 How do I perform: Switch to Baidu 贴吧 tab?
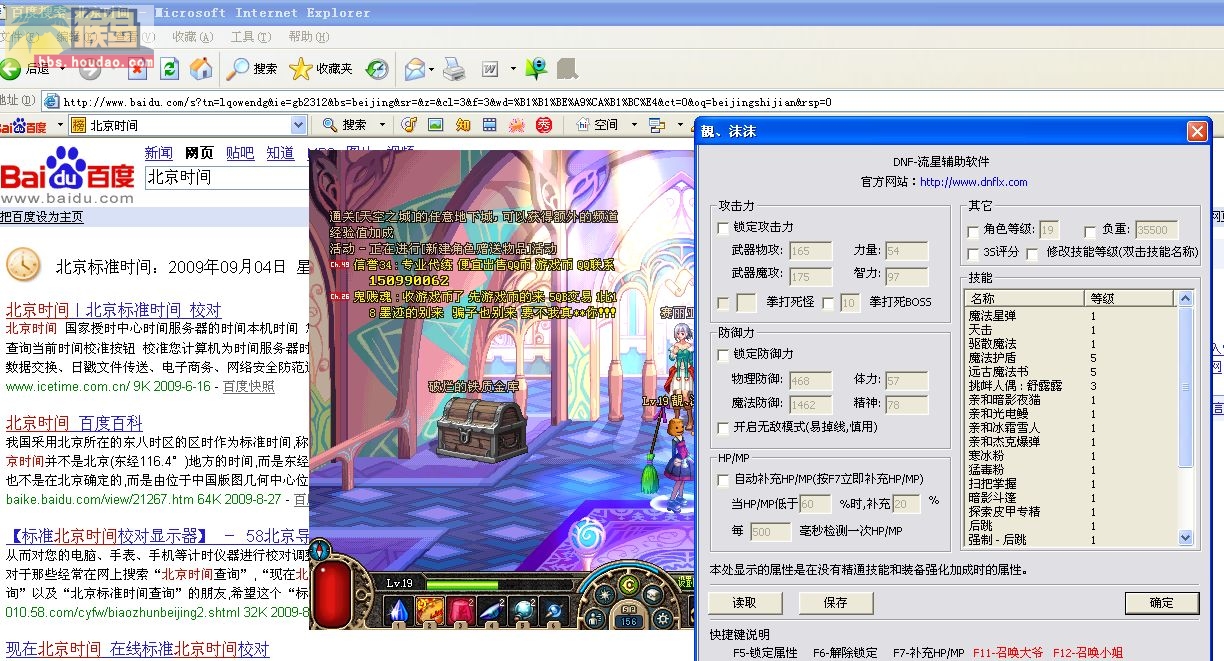click(240, 153)
